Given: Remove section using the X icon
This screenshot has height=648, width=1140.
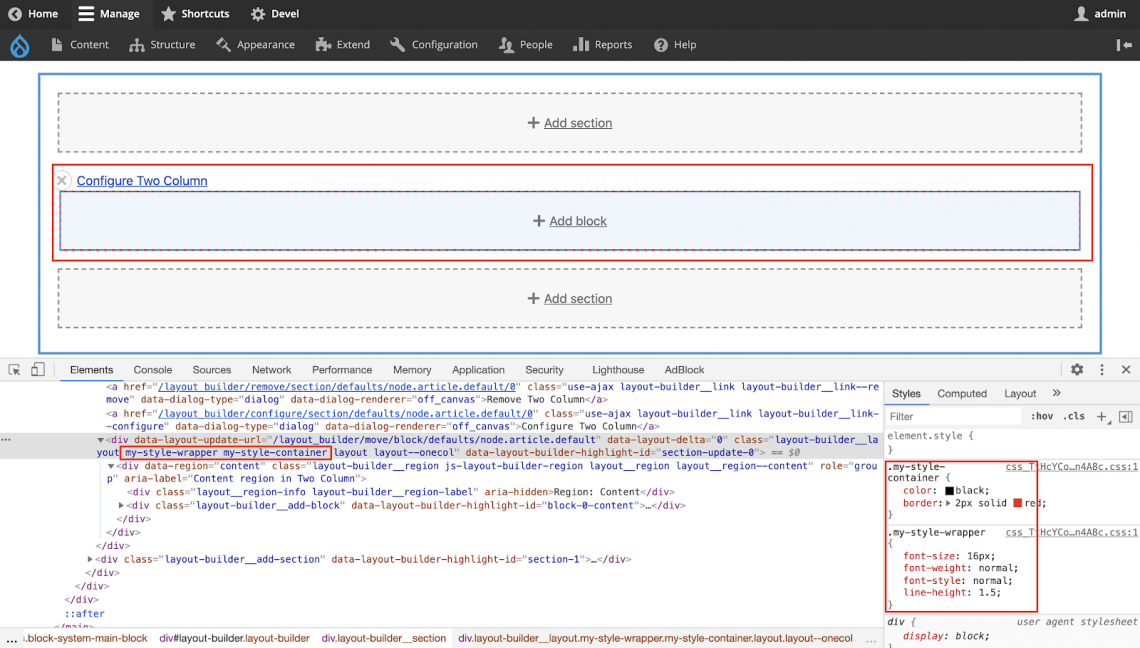Looking at the screenshot, I should pyautogui.click(x=62, y=181).
